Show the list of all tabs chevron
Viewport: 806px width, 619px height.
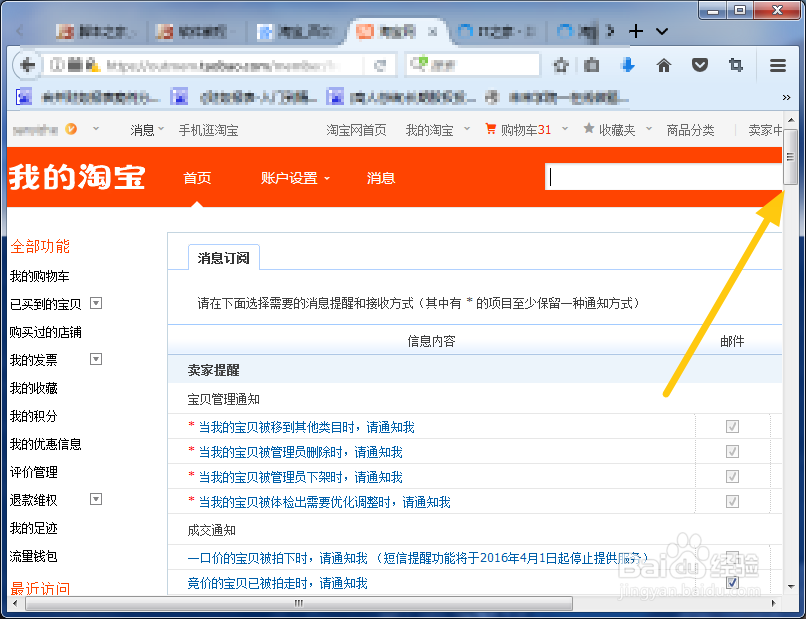click(662, 31)
